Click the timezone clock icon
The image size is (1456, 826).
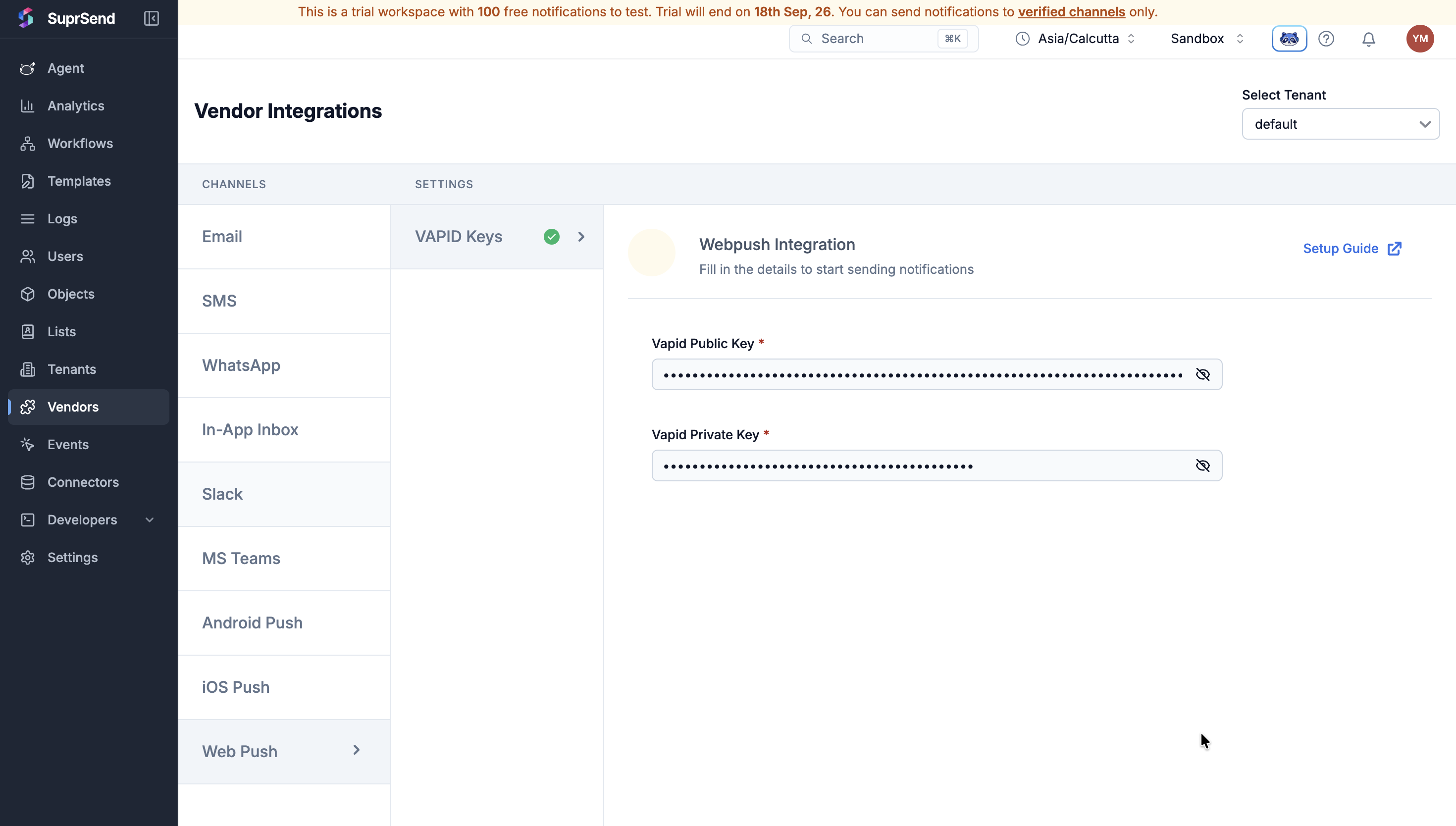click(1022, 39)
